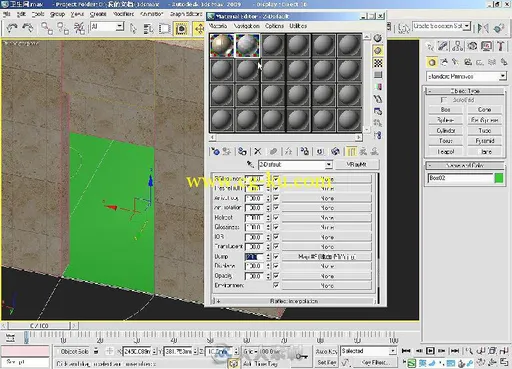512x369 pixels.
Task: Click the Bump amount spinner arrows
Action: [268, 256]
